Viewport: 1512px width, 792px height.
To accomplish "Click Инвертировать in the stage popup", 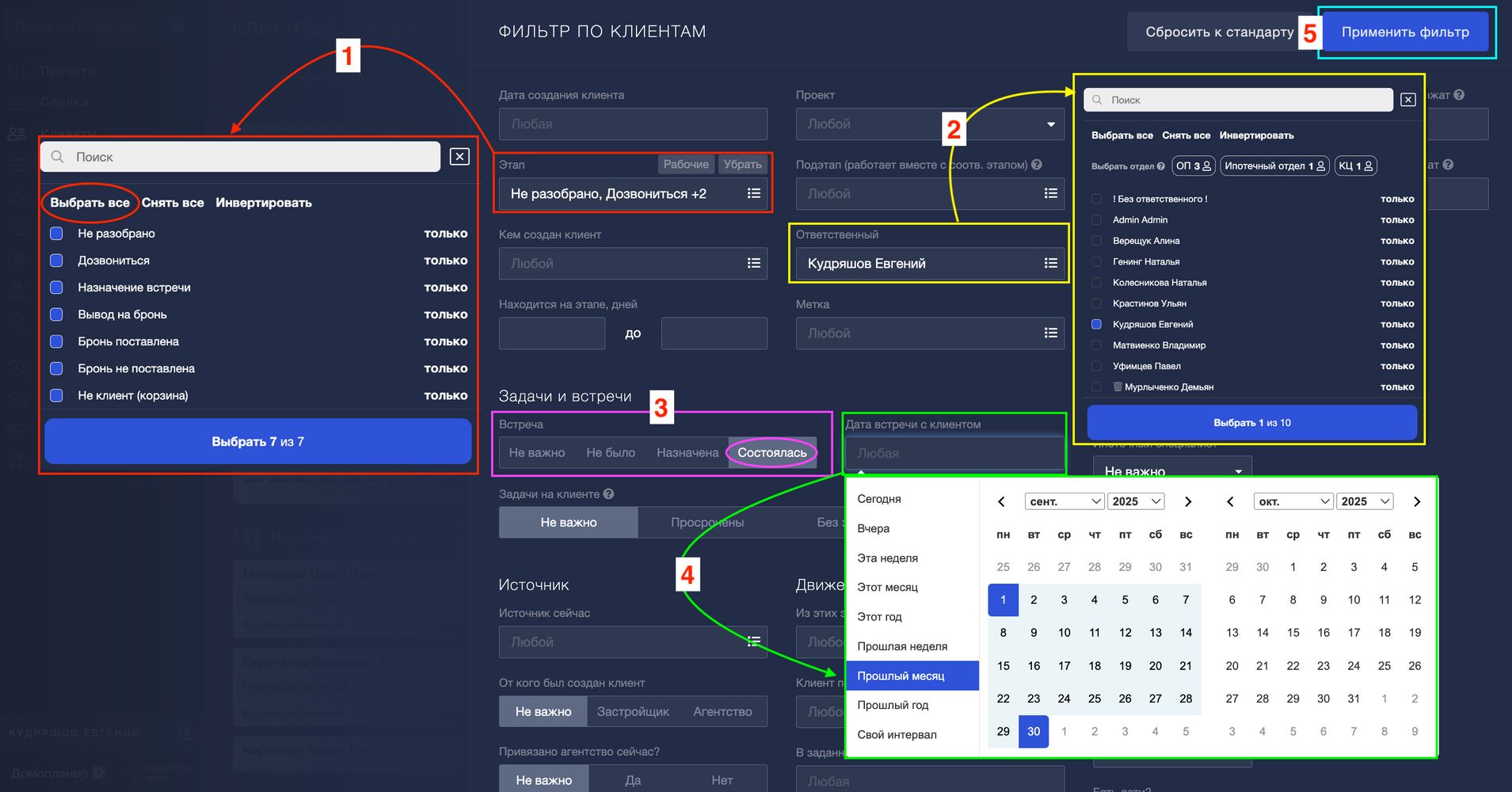I will tap(264, 203).
